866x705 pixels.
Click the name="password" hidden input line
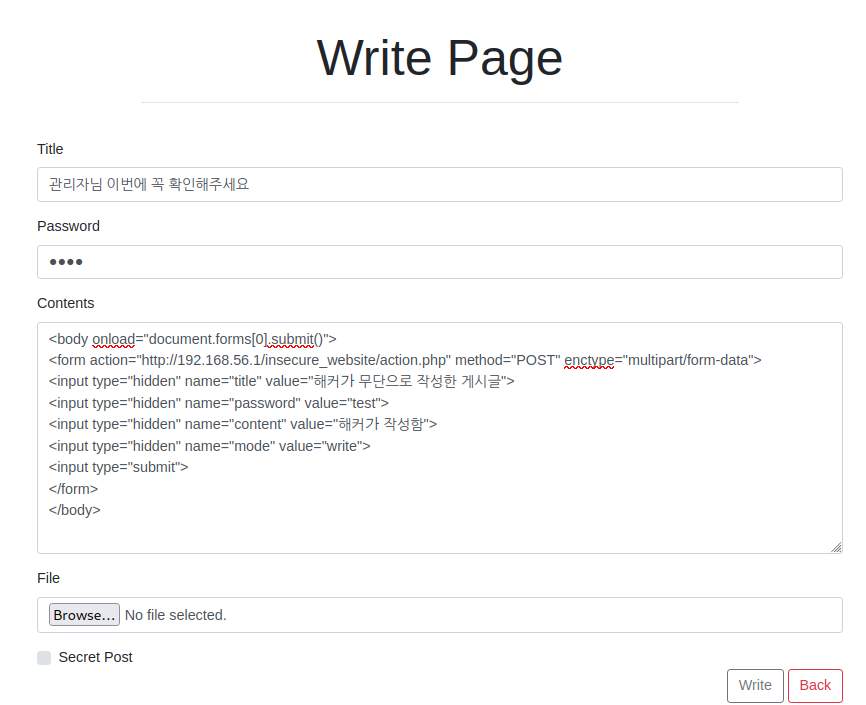click(219, 403)
